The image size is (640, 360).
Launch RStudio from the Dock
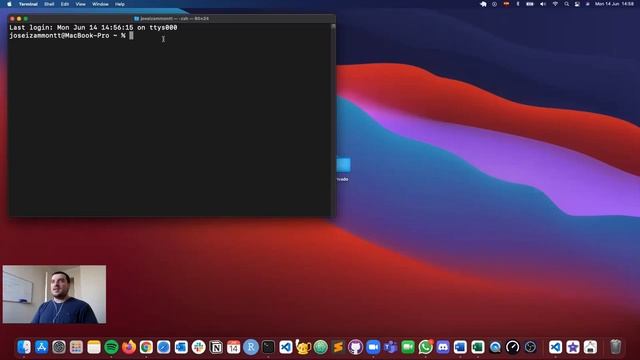[251, 347]
